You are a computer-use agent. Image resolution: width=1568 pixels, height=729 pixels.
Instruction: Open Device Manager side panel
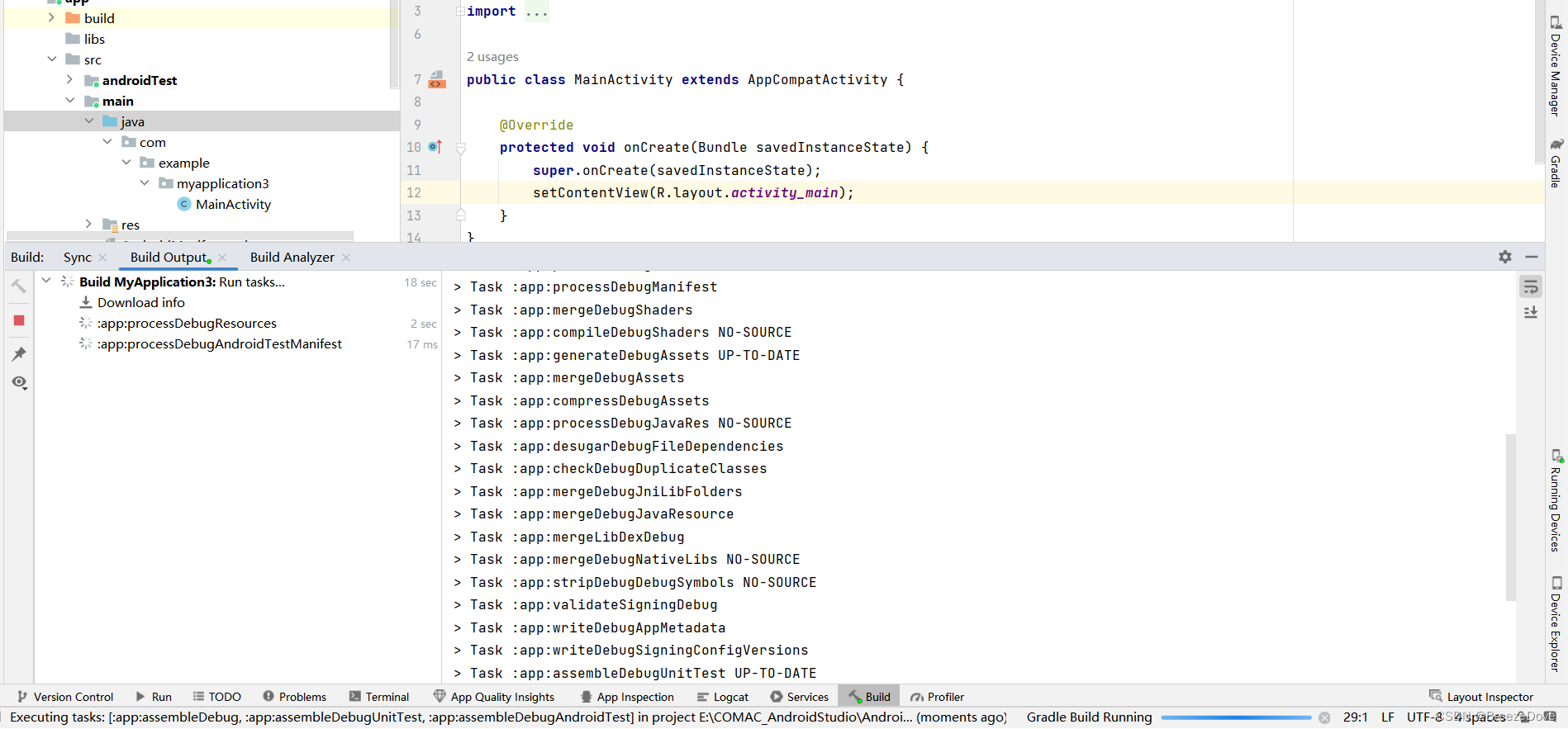tap(1556, 66)
